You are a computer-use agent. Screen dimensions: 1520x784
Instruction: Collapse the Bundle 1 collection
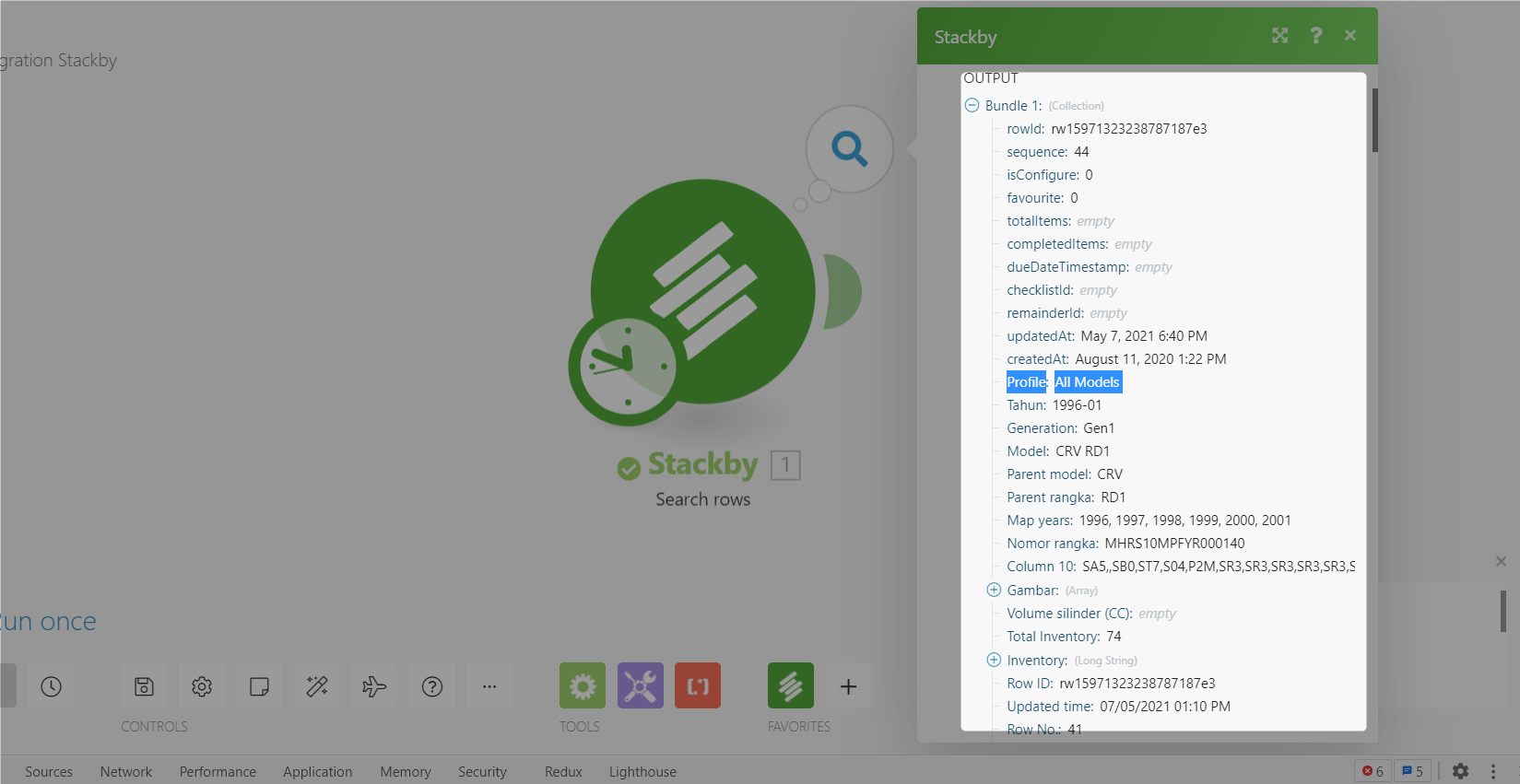pos(972,106)
